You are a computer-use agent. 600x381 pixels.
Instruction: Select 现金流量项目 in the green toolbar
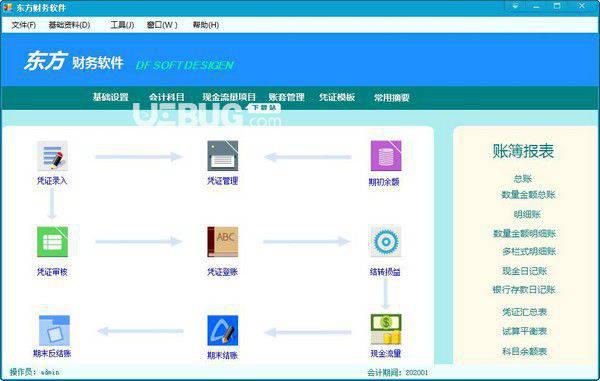(x=229, y=97)
